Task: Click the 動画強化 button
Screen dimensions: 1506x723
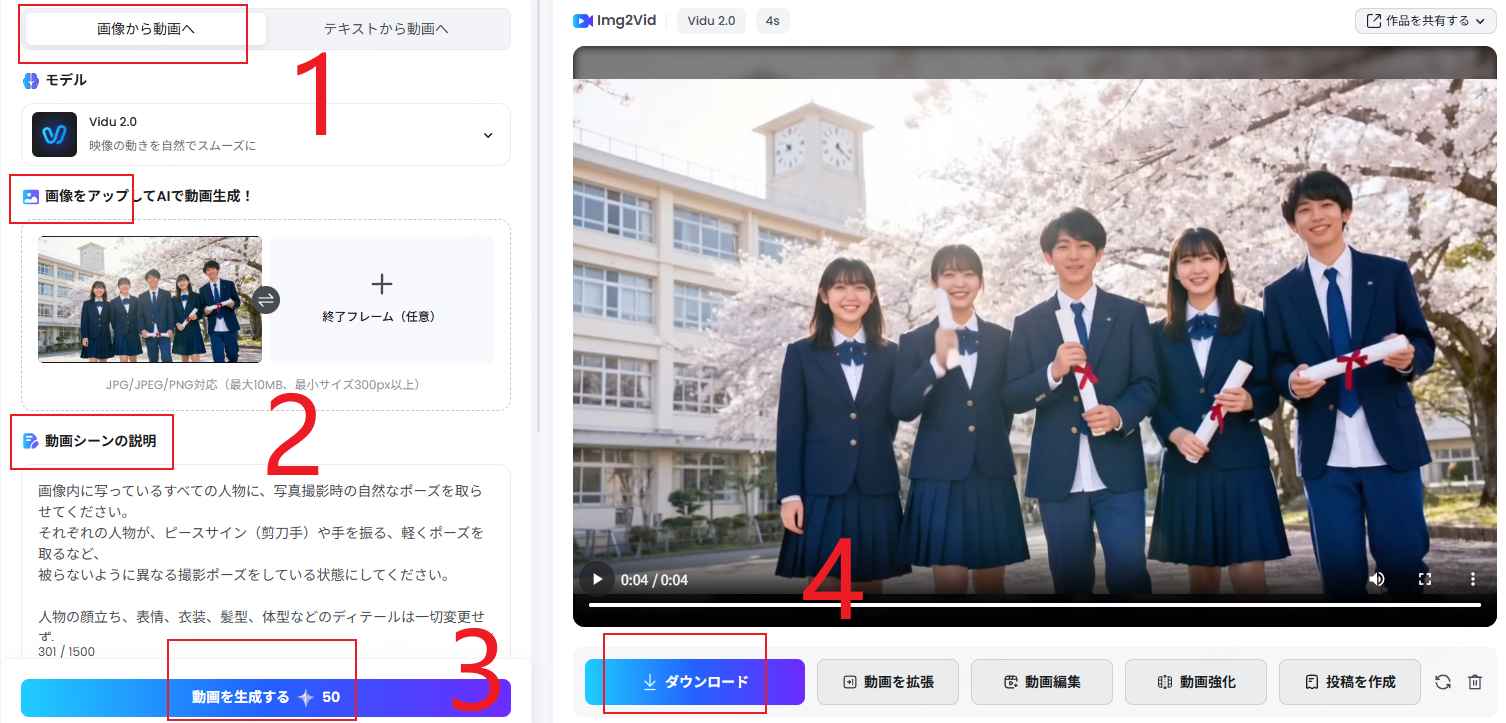Action: tap(1196, 682)
